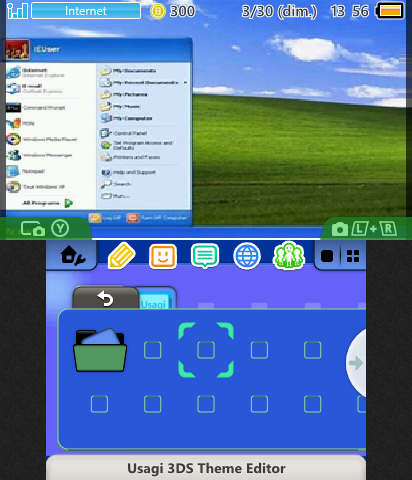
Task: Open Notepad in the XP start menu
Action: [26, 171]
